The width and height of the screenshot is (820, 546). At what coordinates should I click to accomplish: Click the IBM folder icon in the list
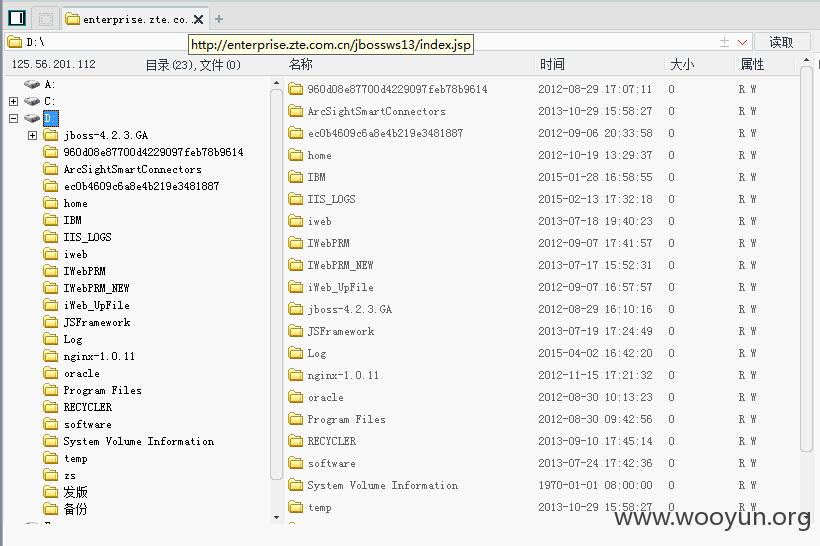pos(295,177)
